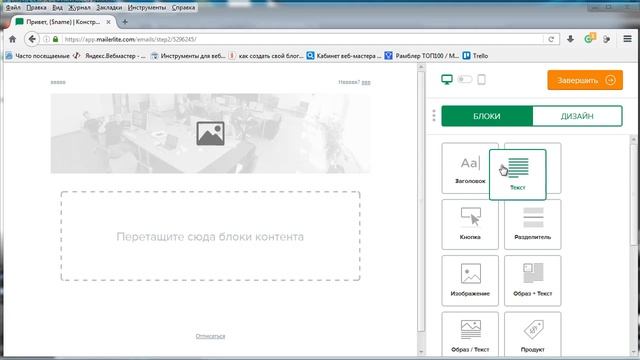Switch to the ДИЗАЙН tab

click(x=577, y=116)
